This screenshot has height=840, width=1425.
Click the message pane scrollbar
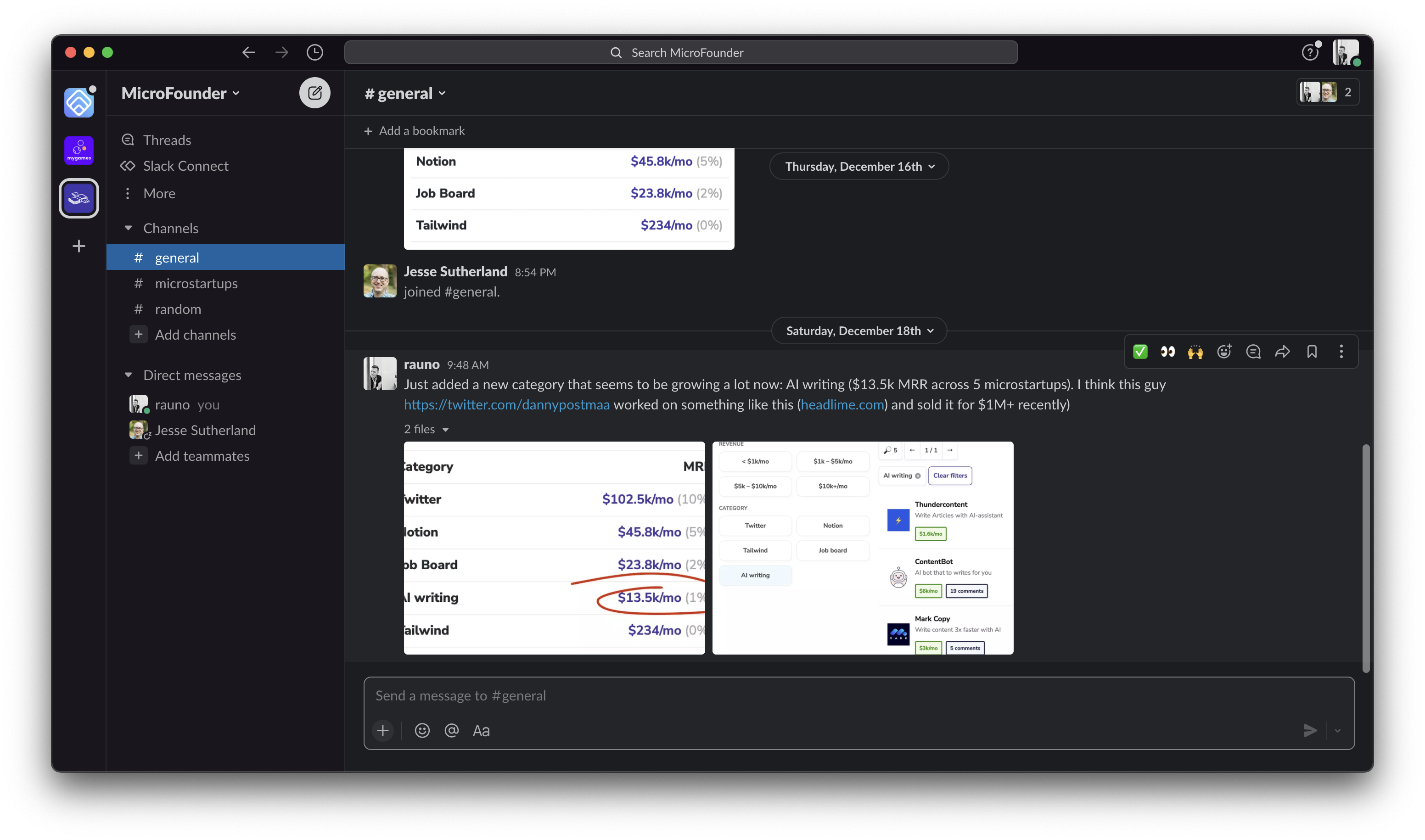point(1366,558)
